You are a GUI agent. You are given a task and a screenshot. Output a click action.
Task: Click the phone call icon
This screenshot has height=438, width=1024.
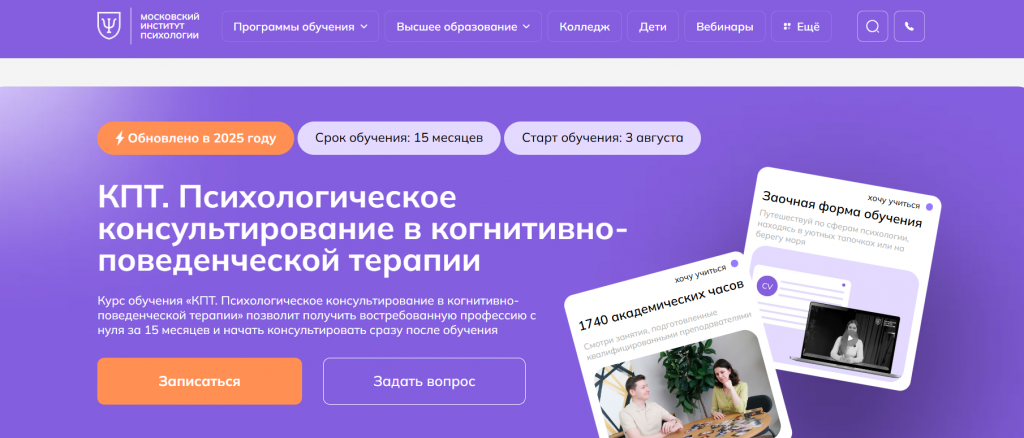pyautogui.click(x=909, y=27)
